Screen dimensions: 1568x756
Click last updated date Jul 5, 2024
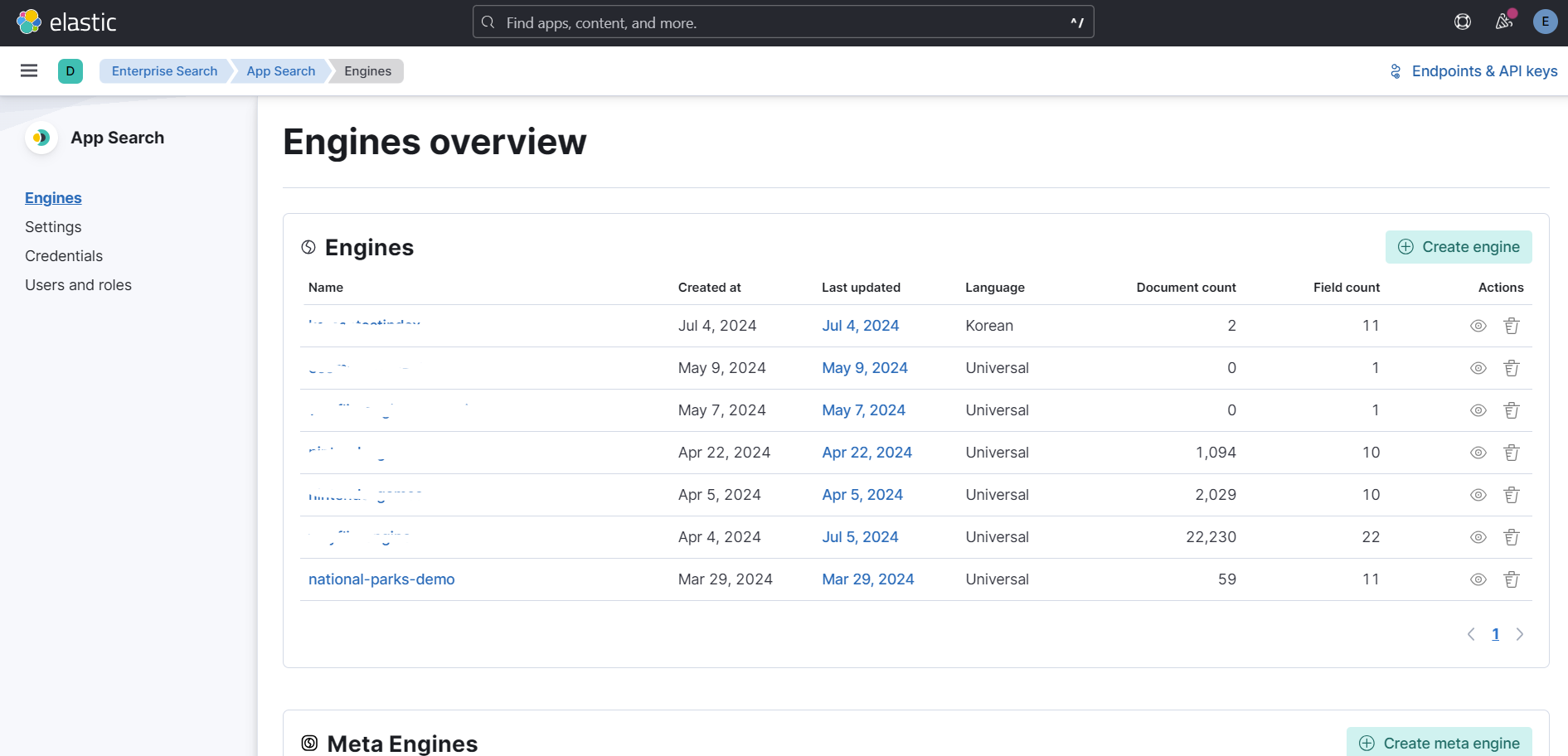[860, 537]
